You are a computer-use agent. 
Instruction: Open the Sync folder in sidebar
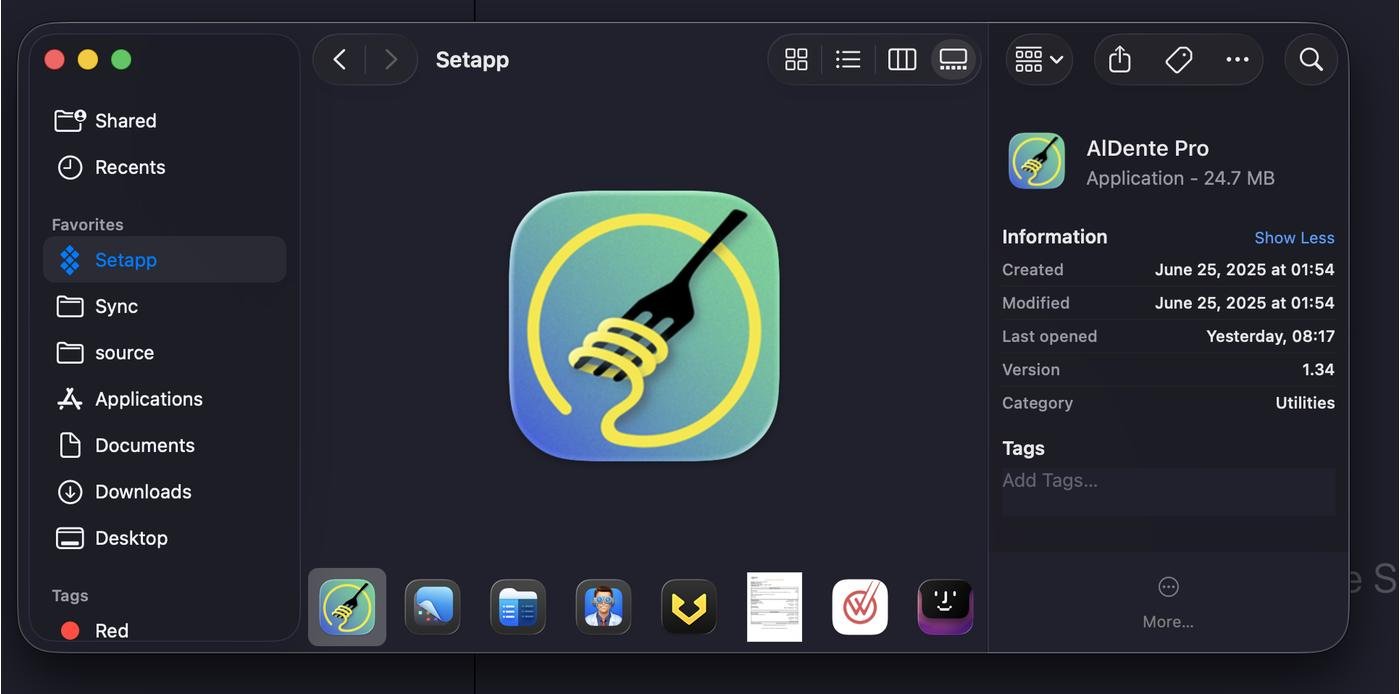165,306
